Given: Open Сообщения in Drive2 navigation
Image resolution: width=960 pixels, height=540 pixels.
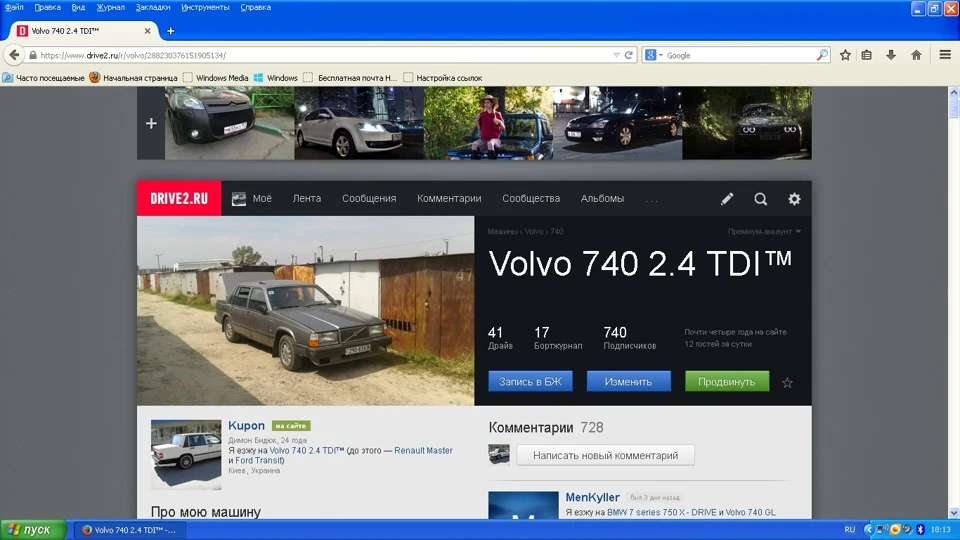Looking at the screenshot, I should 369,198.
